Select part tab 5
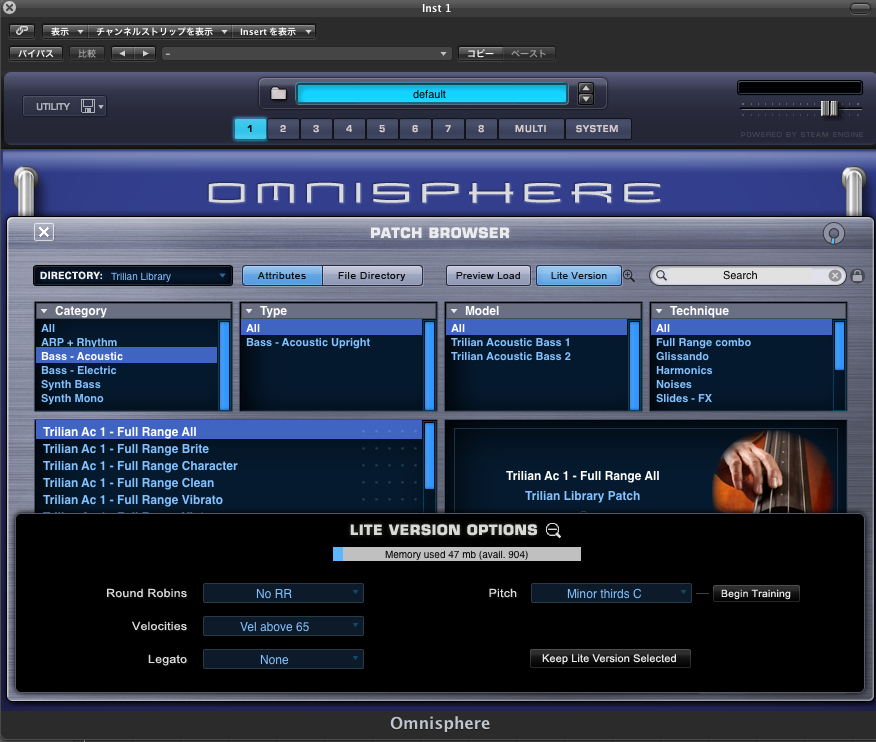 pyautogui.click(x=382, y=129)
